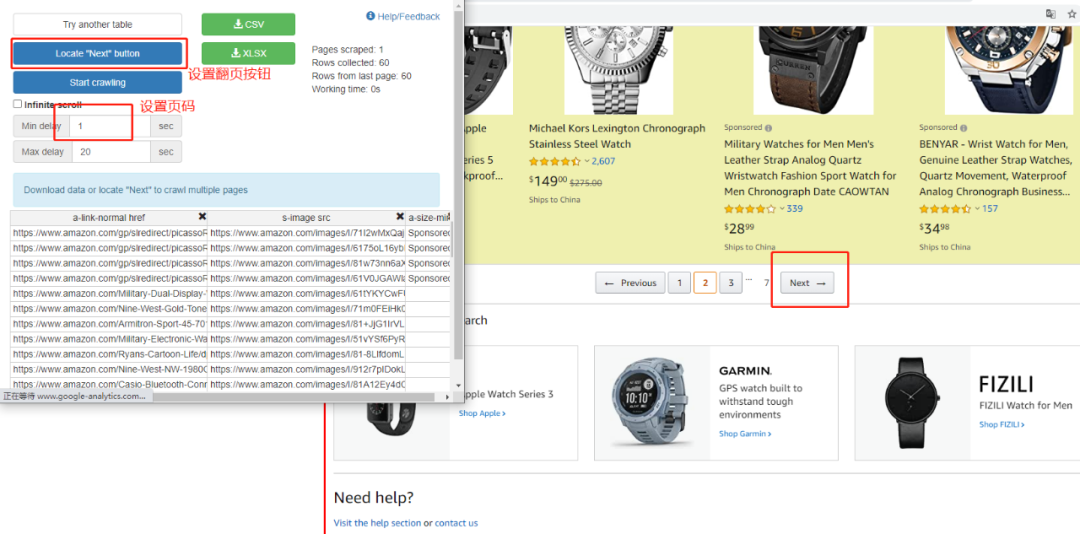Select the Nine-West-NW-1980 URL cell
The height and width of the screenshot is (534, 1080).
pos(109,369)
